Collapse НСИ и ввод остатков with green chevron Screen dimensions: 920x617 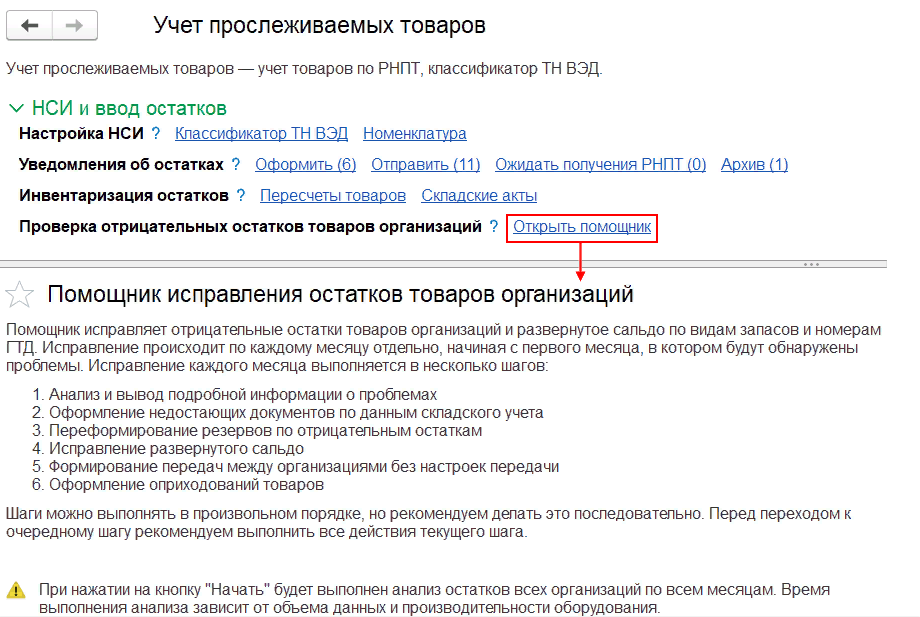16,108
